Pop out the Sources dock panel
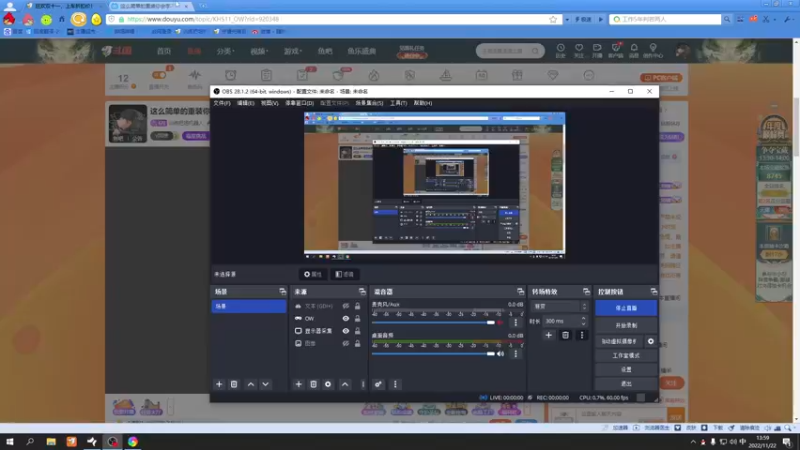The image size is (800, 450). click(x=362, y=291)
